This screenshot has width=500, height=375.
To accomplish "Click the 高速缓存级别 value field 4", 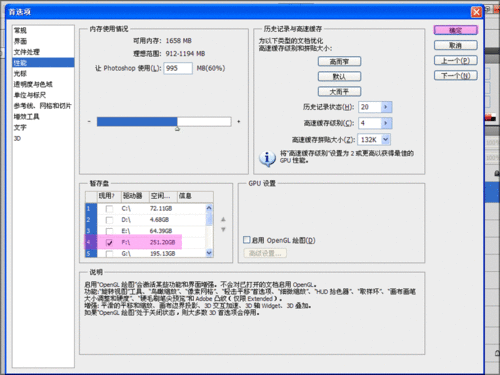I will pos(370,123).
